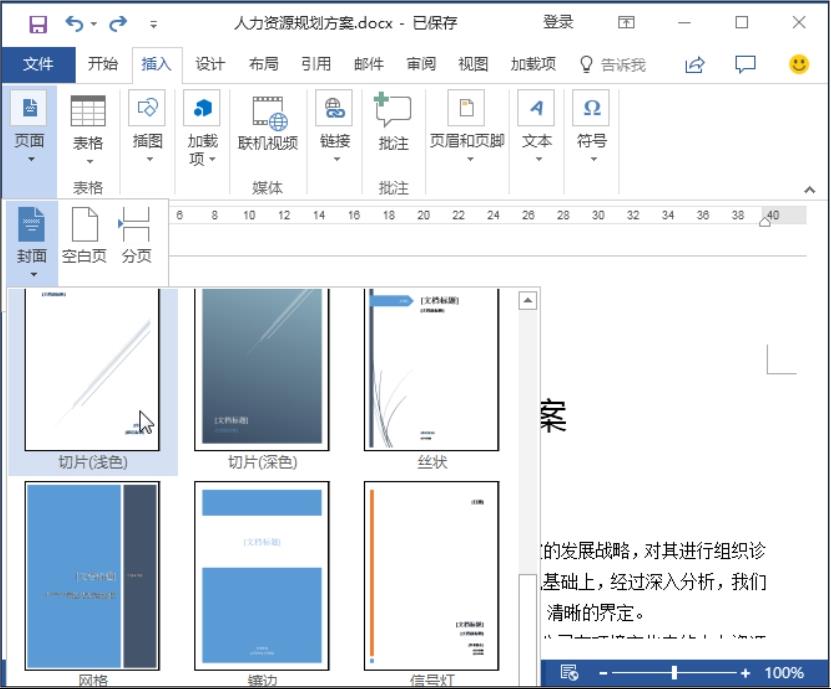The image size is (831, 689).
Task: Click 登录 to sign in
Action: tap(558, 22)
